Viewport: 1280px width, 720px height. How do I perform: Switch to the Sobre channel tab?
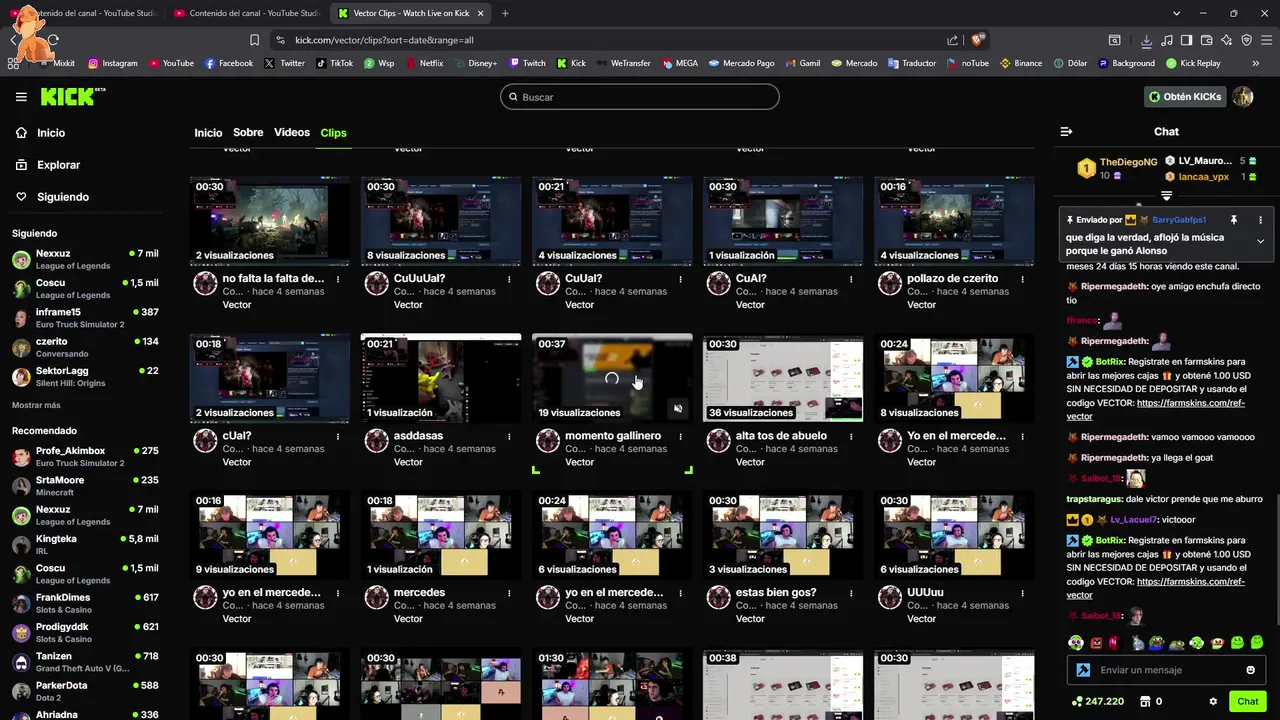click(248, 133)
